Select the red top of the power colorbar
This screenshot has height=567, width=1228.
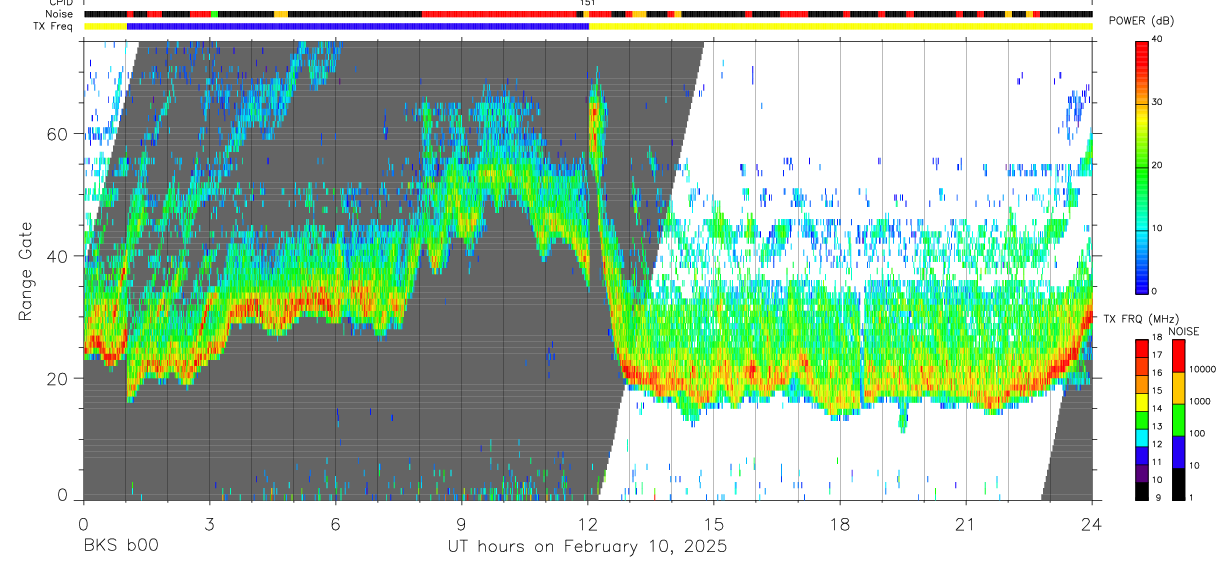coord(1141,50)
